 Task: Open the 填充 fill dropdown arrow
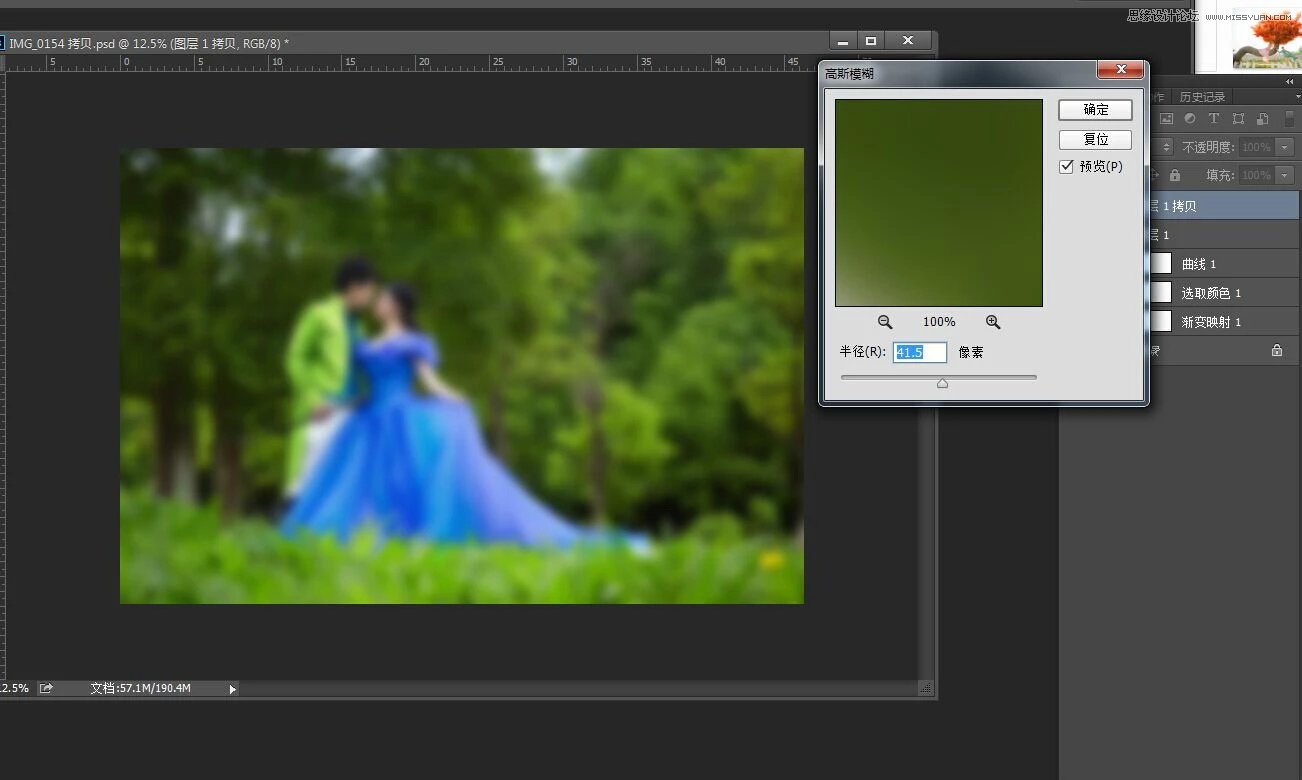click(x=1285, y=175)
